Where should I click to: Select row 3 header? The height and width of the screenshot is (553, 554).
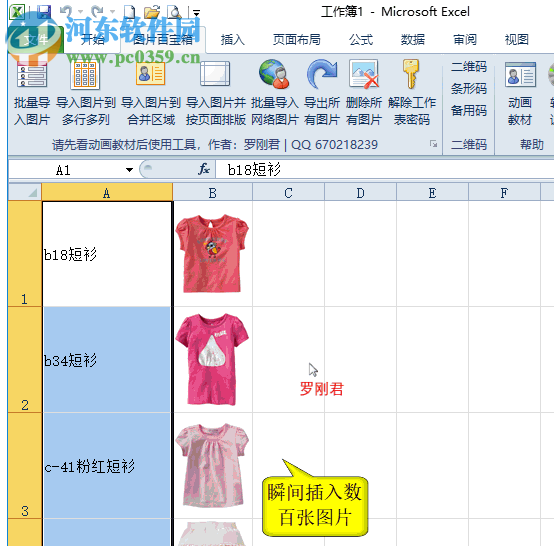click(x=25, y=465)
